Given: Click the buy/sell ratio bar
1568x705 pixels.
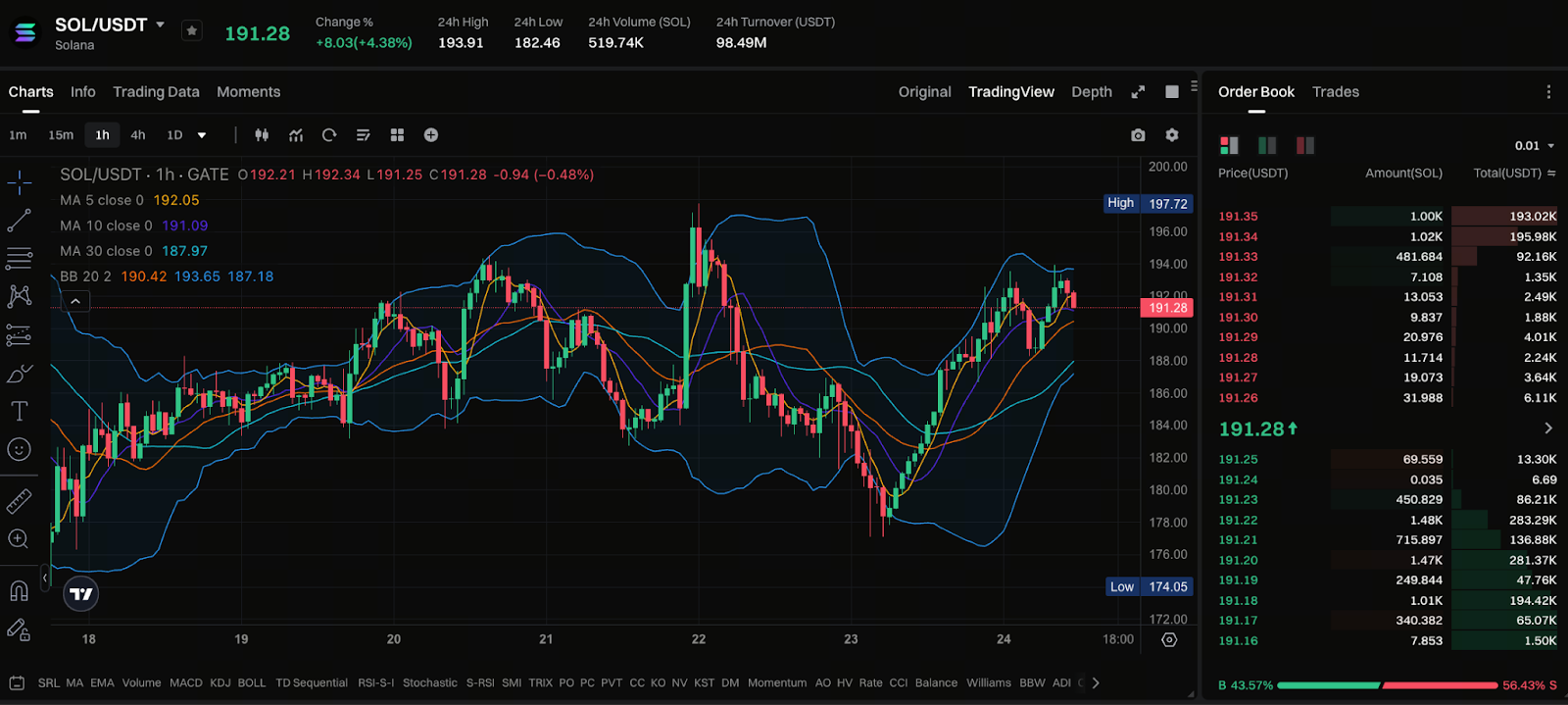Looking at the screenshot, I should (x=1387, y=685).
